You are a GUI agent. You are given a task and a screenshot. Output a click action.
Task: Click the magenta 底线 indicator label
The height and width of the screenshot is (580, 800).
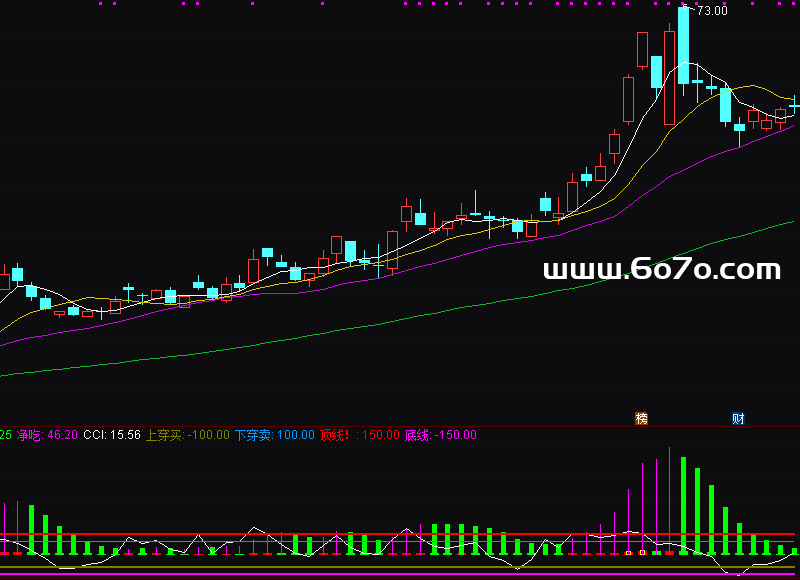click(x=440, y=435)
